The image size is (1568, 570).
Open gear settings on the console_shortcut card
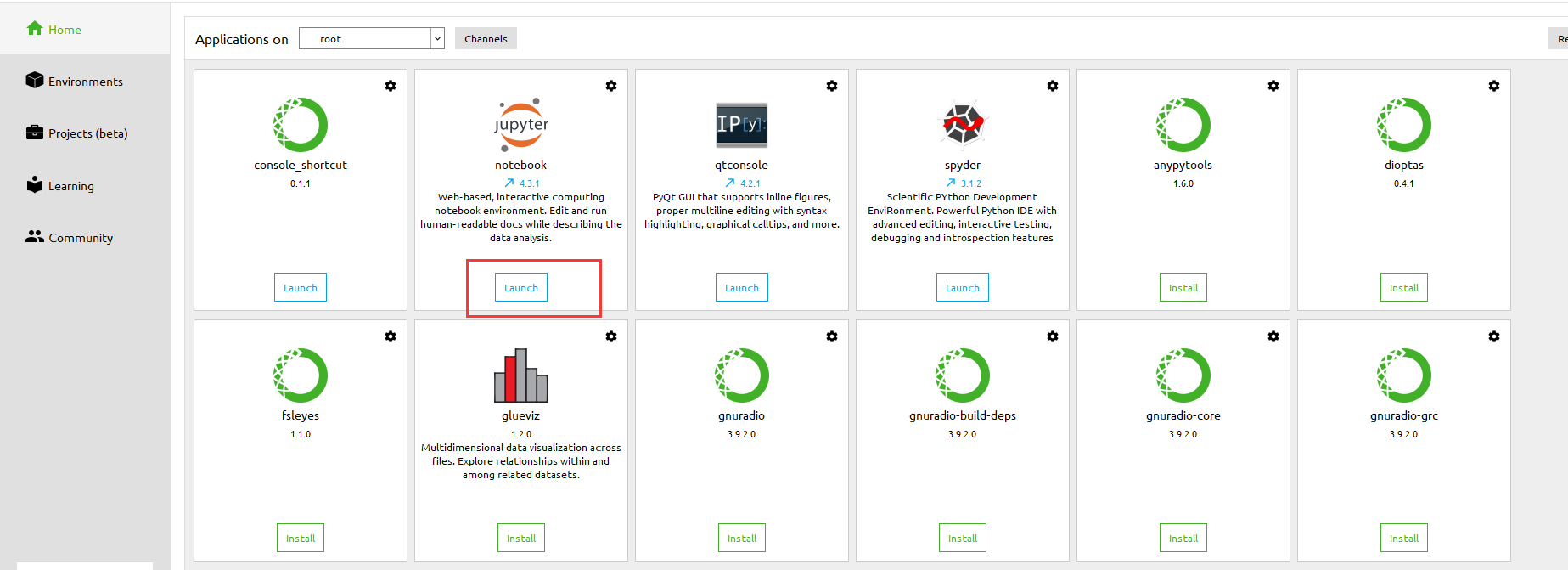tap(391, 86)
